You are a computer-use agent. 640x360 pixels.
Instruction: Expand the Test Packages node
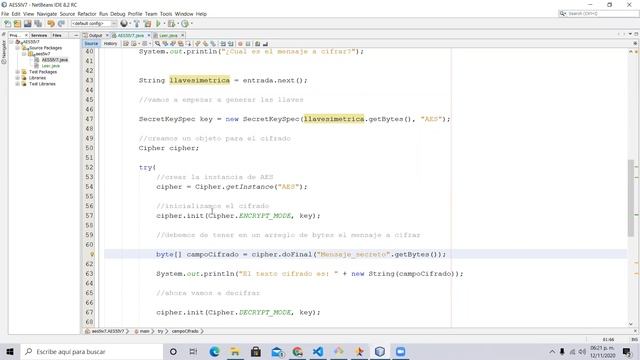tap(18, 72)
